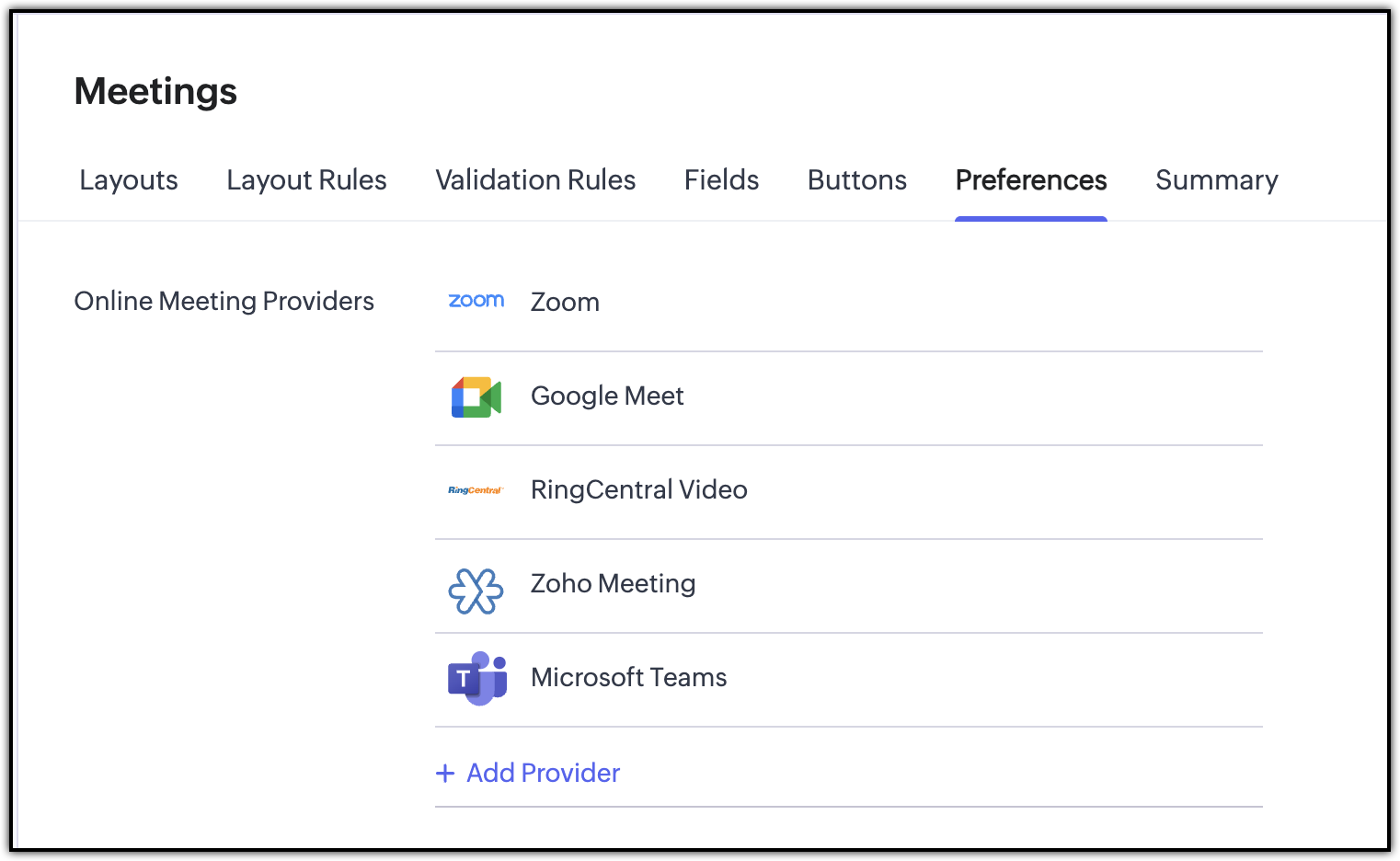
Task: Switch to the Buttons tab
Action: tap(857, 180)
